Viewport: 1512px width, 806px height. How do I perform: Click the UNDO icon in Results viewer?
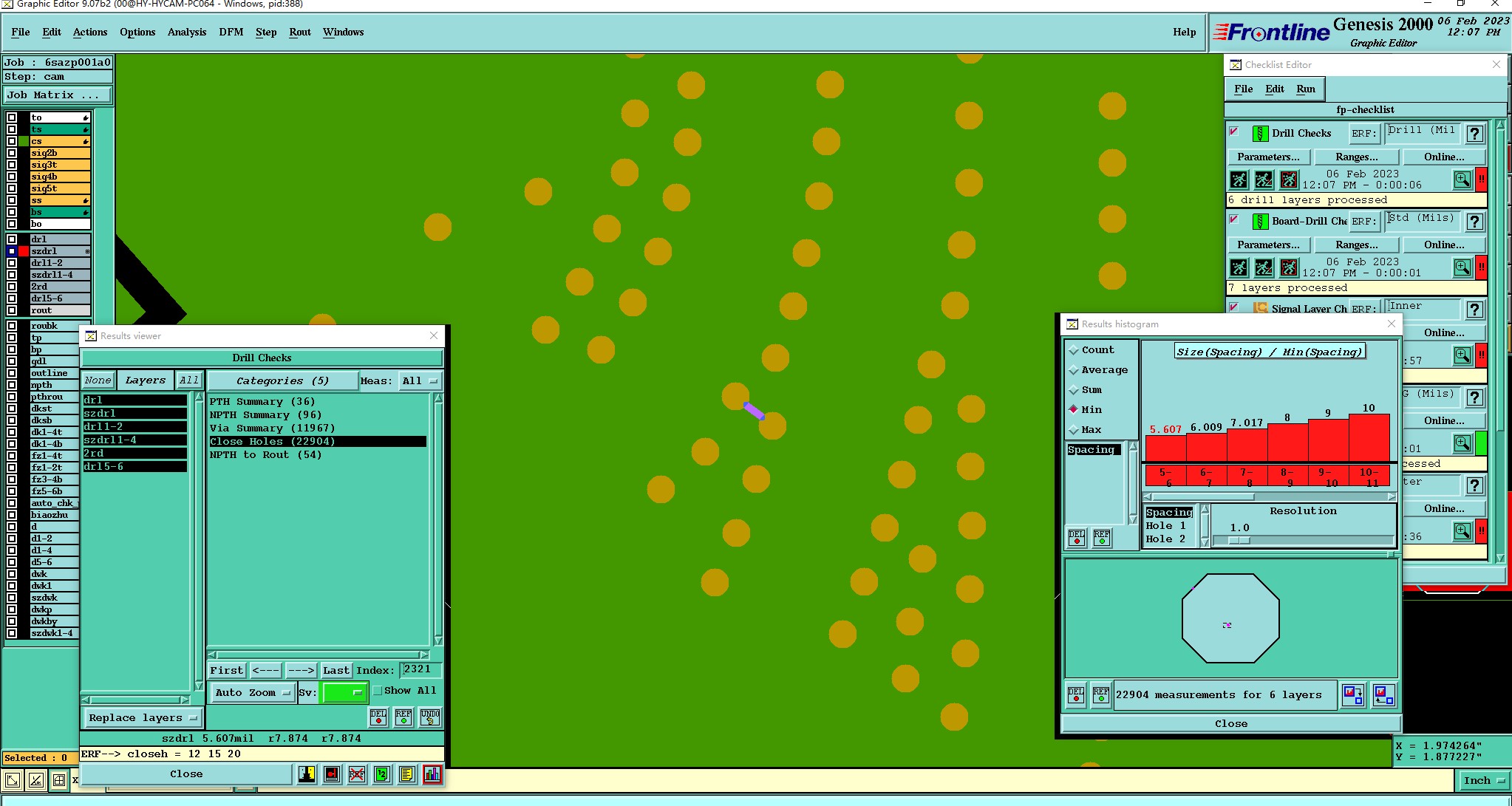pyautogui.click(x=429, y=717)
